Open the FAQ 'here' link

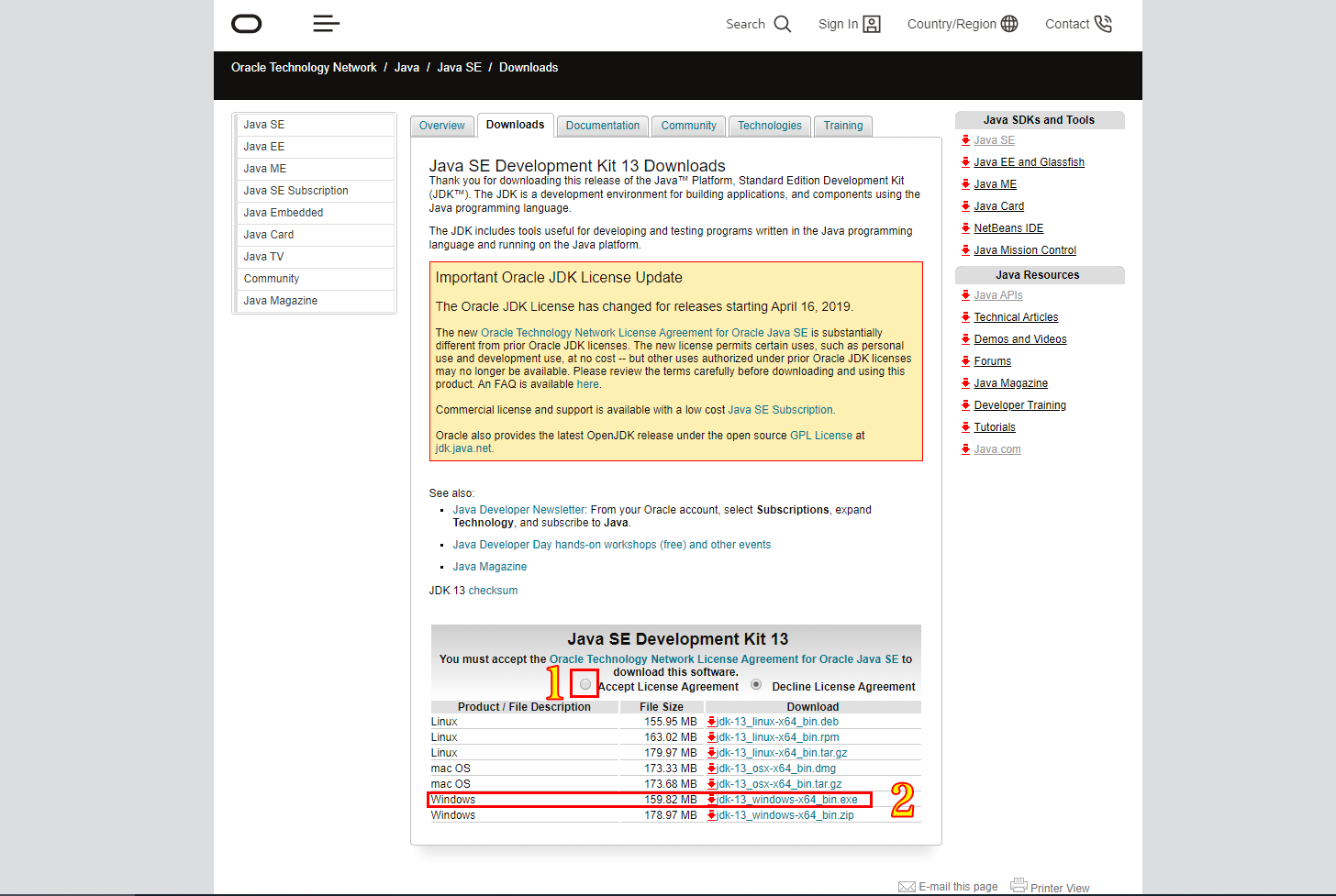click(587, 384)
